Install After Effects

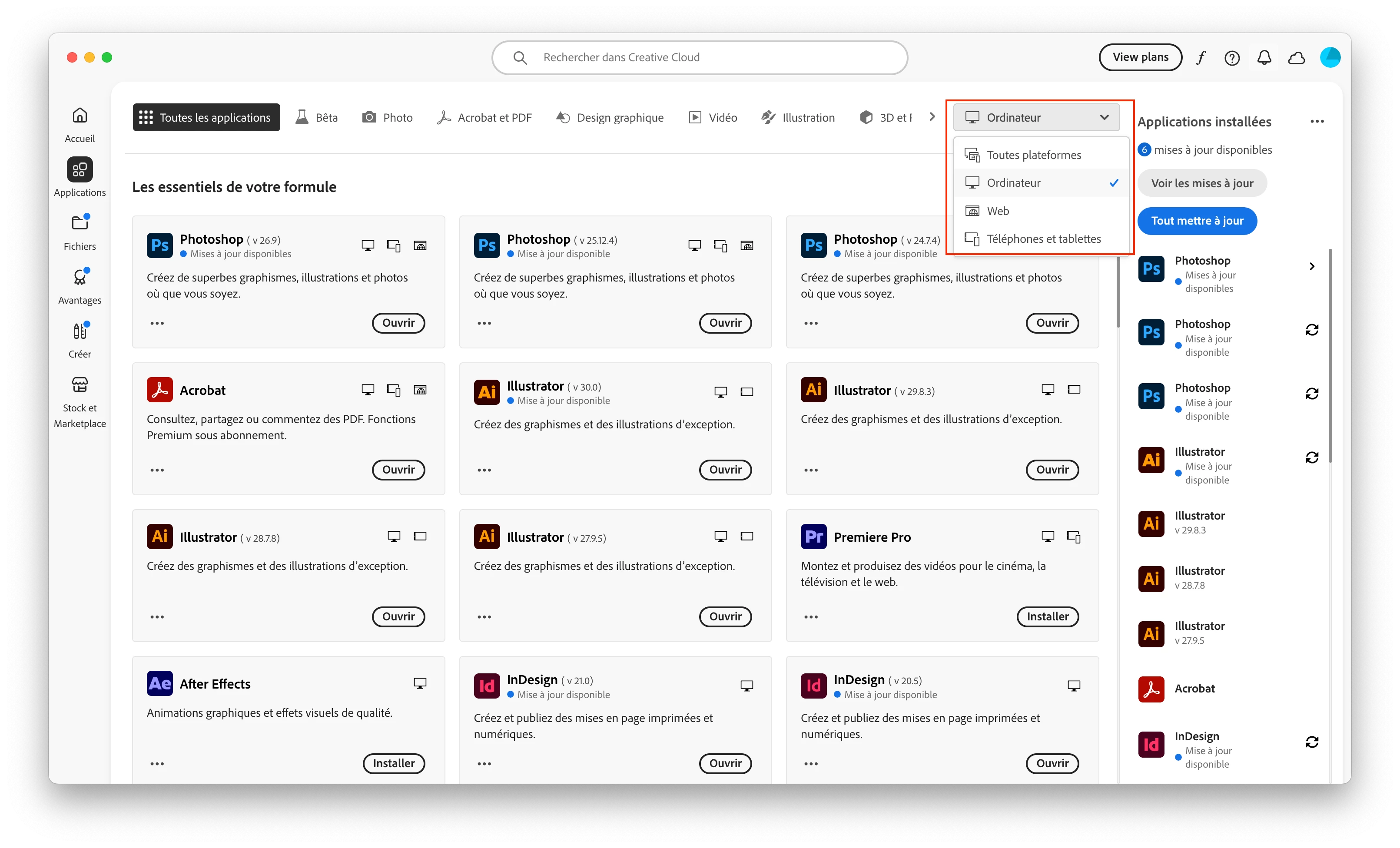[x=394, y=764]
